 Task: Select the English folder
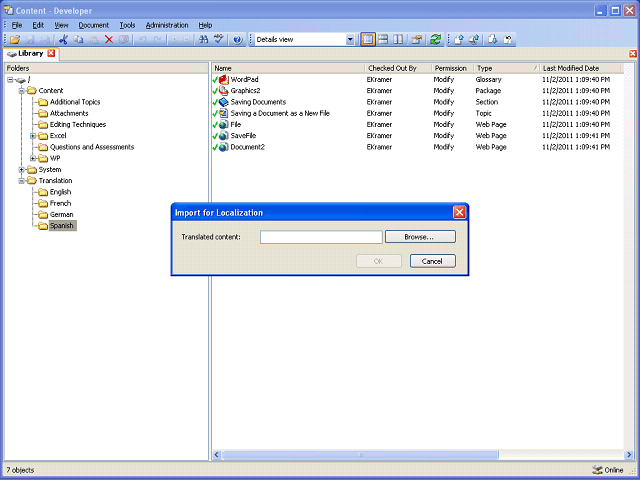pyautogui.click(x=60, y=192)
